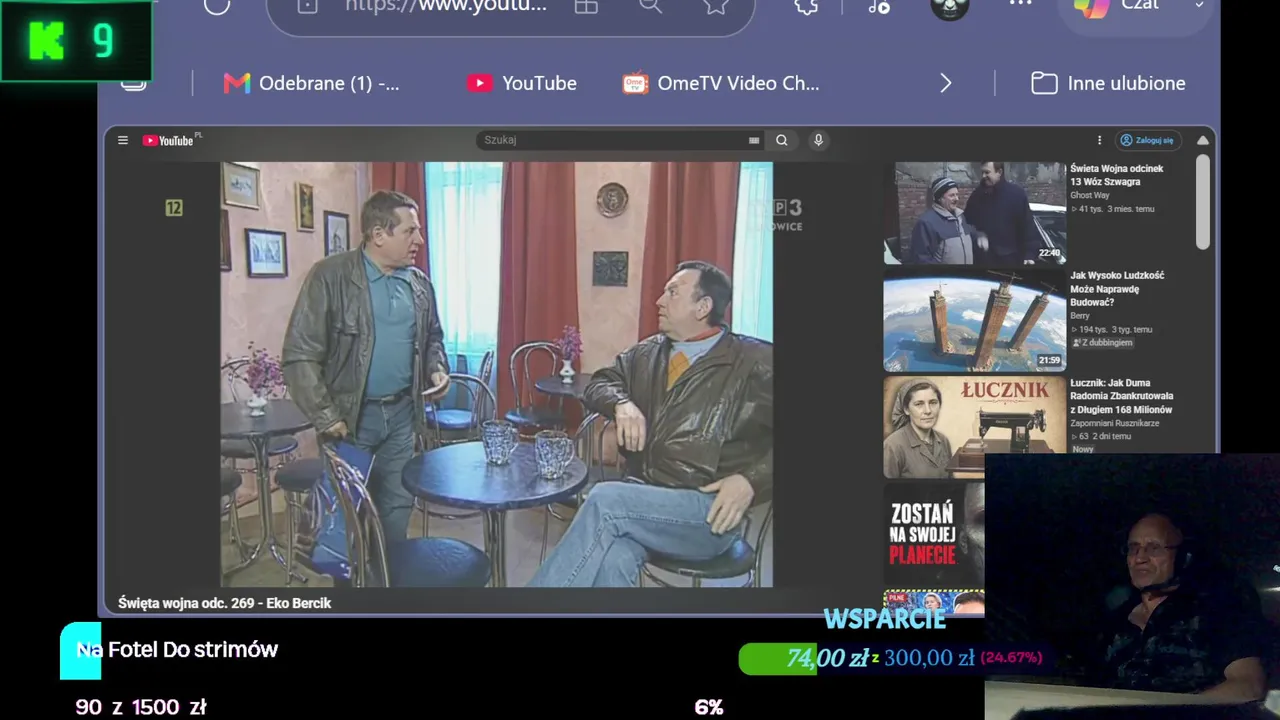Viewport: 1280px width, 720px height.
Task: Open the Inne ulubione favorites folder
Action: click(1108, 83)
